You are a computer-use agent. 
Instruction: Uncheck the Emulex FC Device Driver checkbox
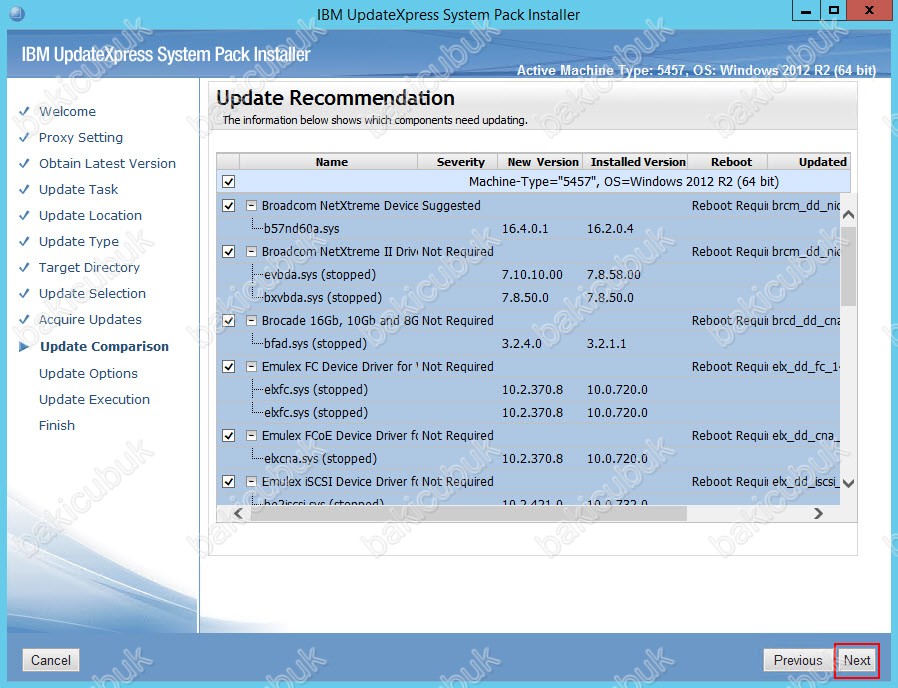[229, 367]
